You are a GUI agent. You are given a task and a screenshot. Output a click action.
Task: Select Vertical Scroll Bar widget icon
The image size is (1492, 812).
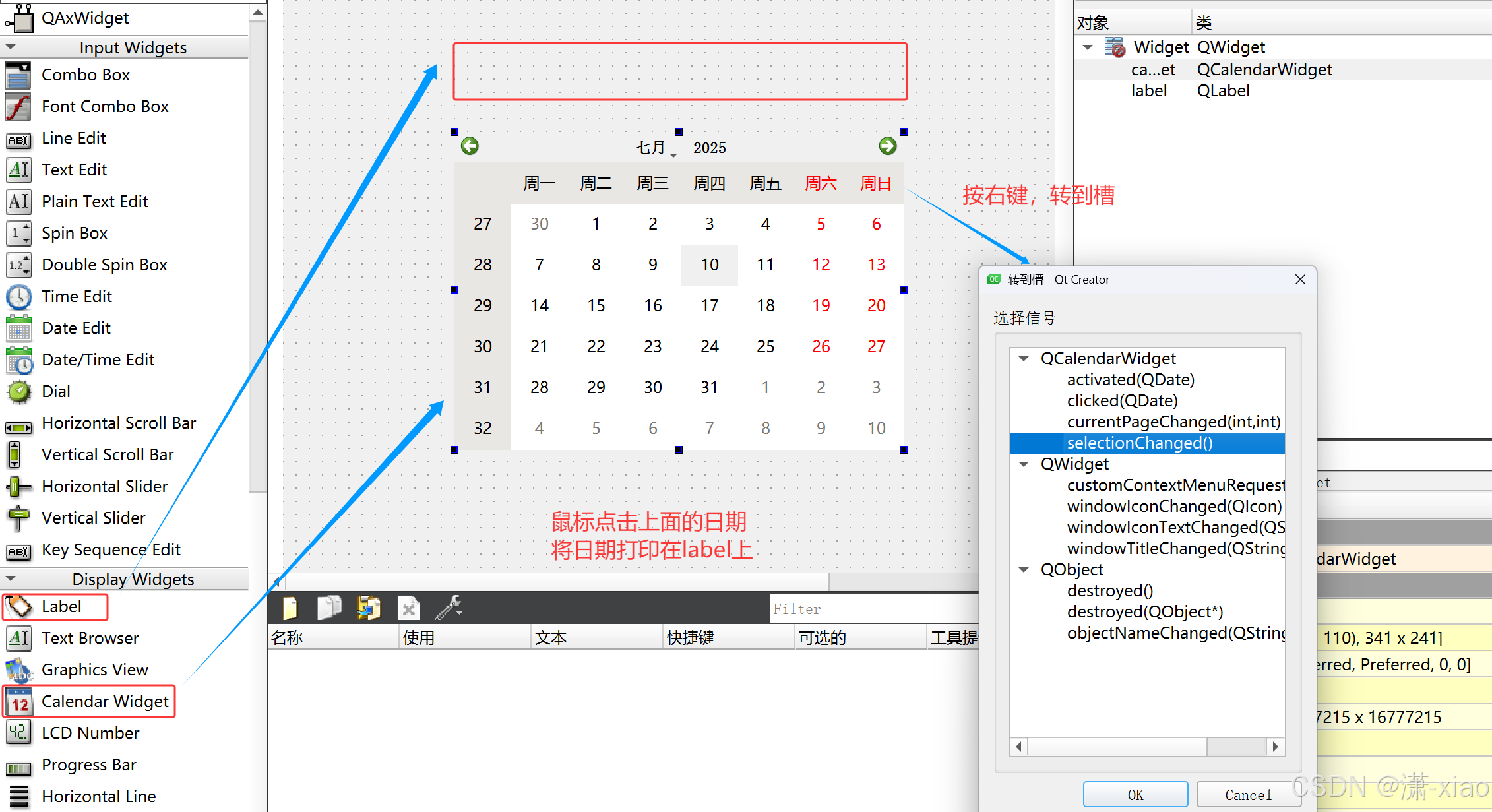(x=15, y=455)
